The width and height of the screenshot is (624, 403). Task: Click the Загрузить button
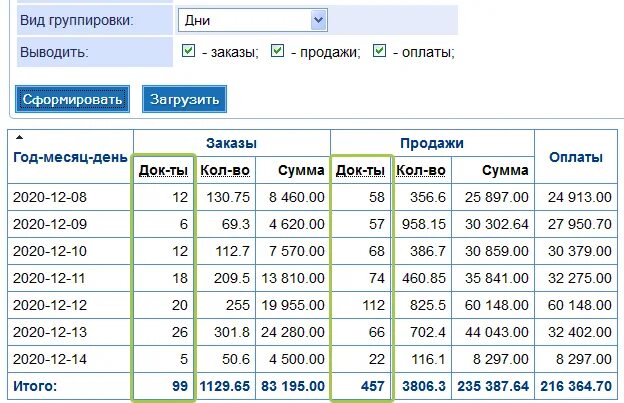click(184, 99)
